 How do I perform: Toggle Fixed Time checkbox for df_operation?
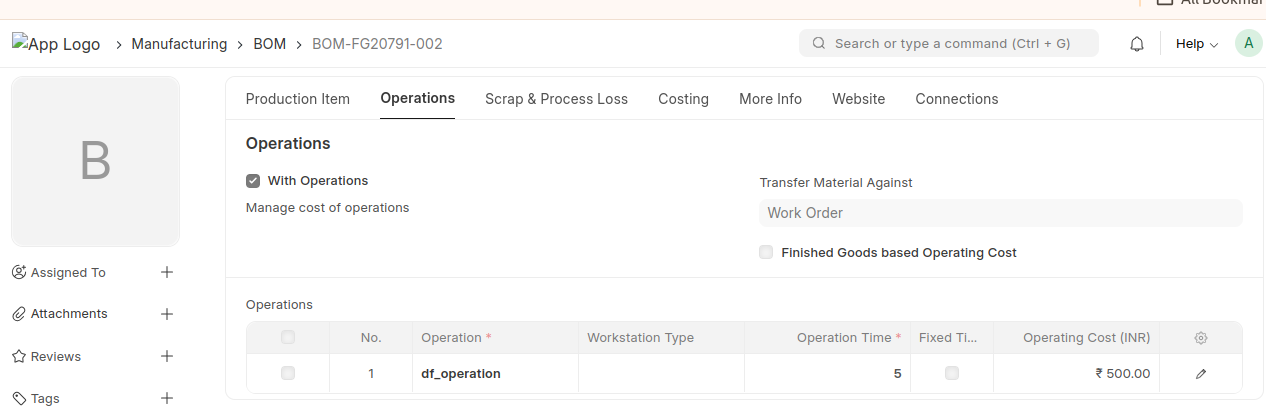click(x=952, y=373)
